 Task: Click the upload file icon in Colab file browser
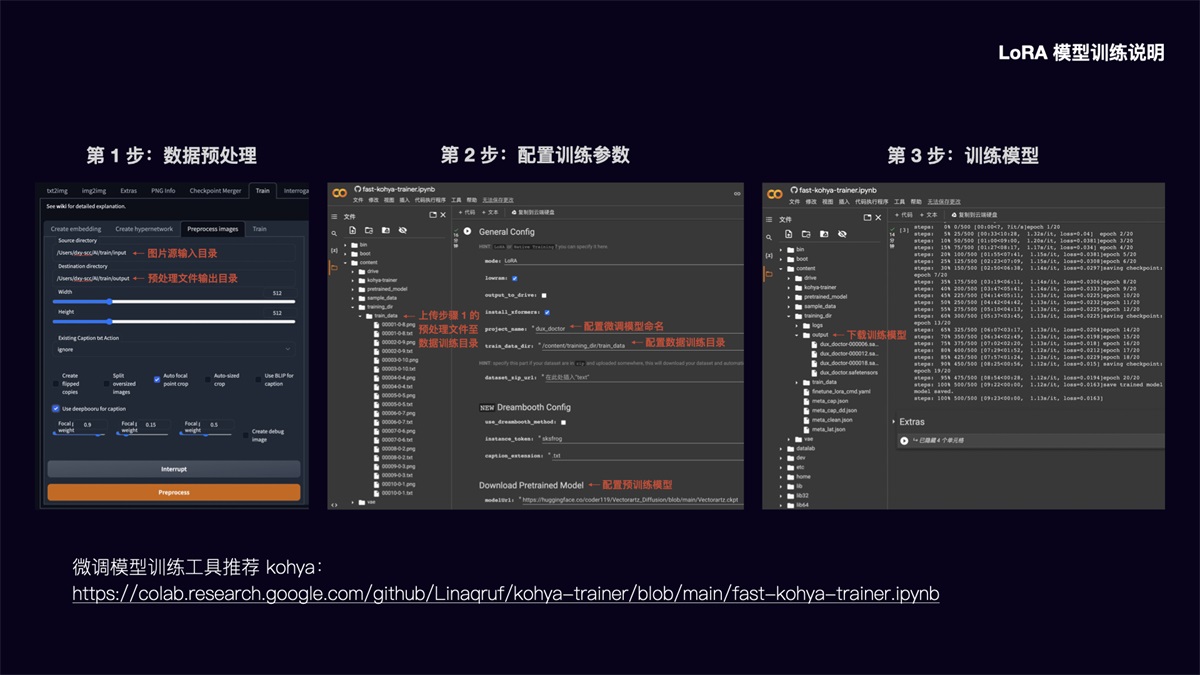(353, 230)
